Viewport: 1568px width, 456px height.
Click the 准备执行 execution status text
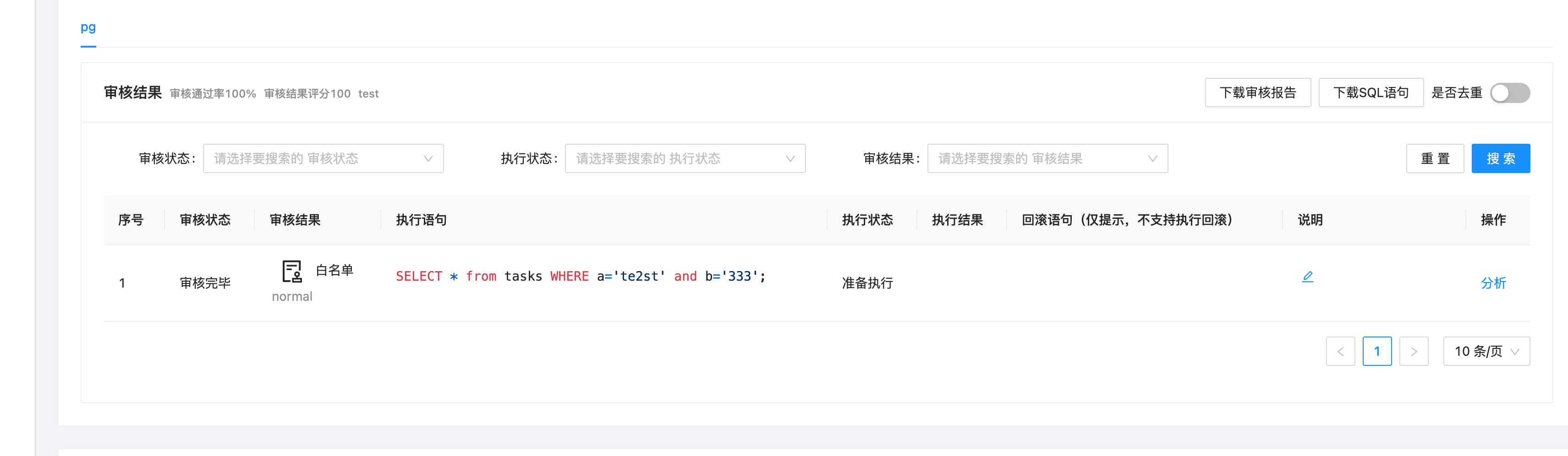867,283
